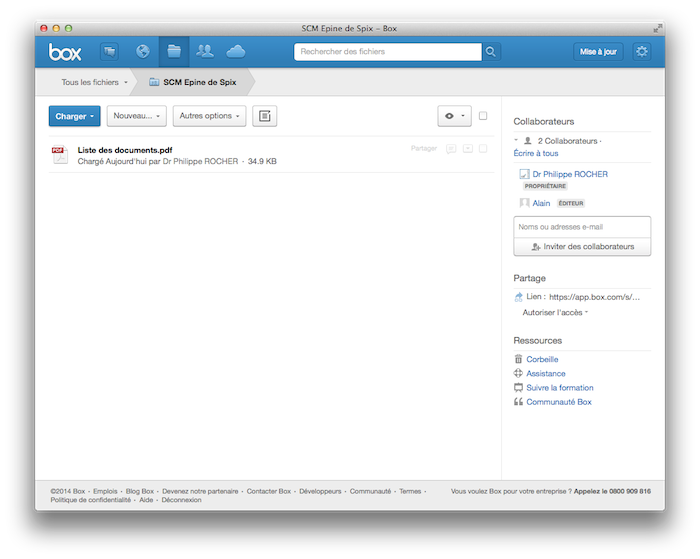Image resolution: width=700 pixels, height=559 pixels.
Task: Open the gear settings icon
Action: click(x=641, y=52)
